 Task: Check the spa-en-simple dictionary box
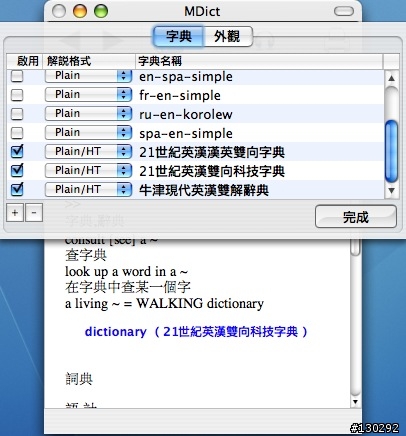(17, 133)
